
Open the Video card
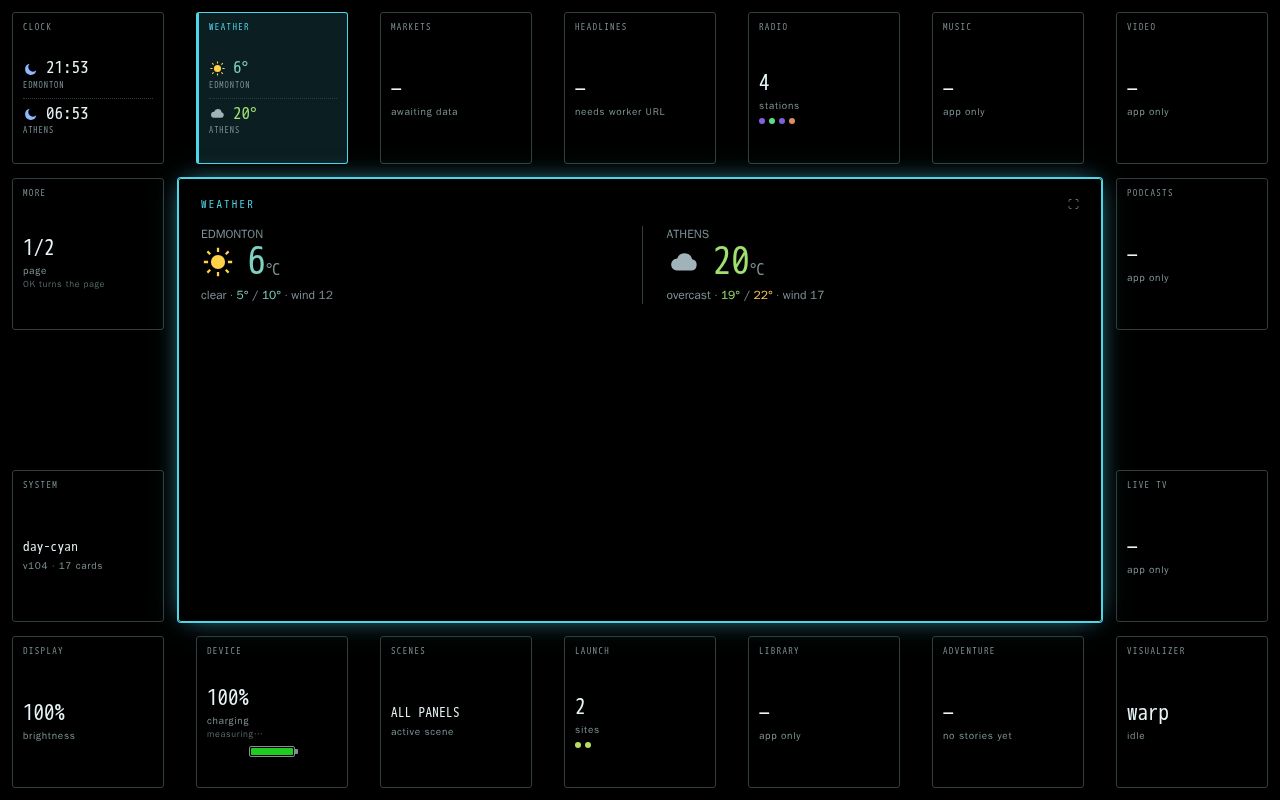pyautogui.click(x=1192, y=88)
